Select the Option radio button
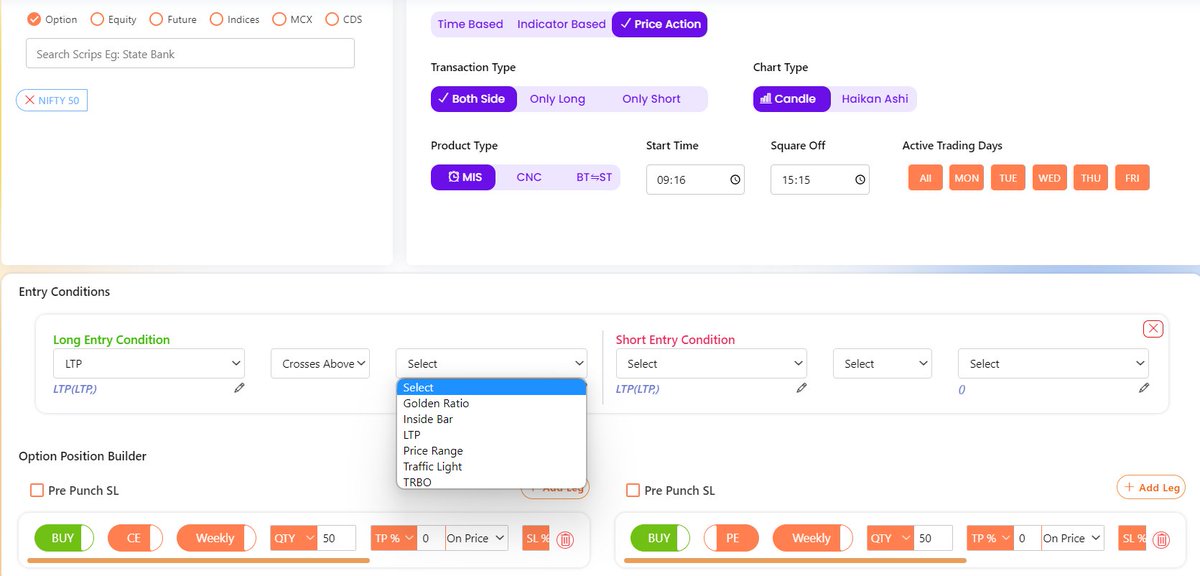The image size is (1200, 576). click(x=34, y=19)
